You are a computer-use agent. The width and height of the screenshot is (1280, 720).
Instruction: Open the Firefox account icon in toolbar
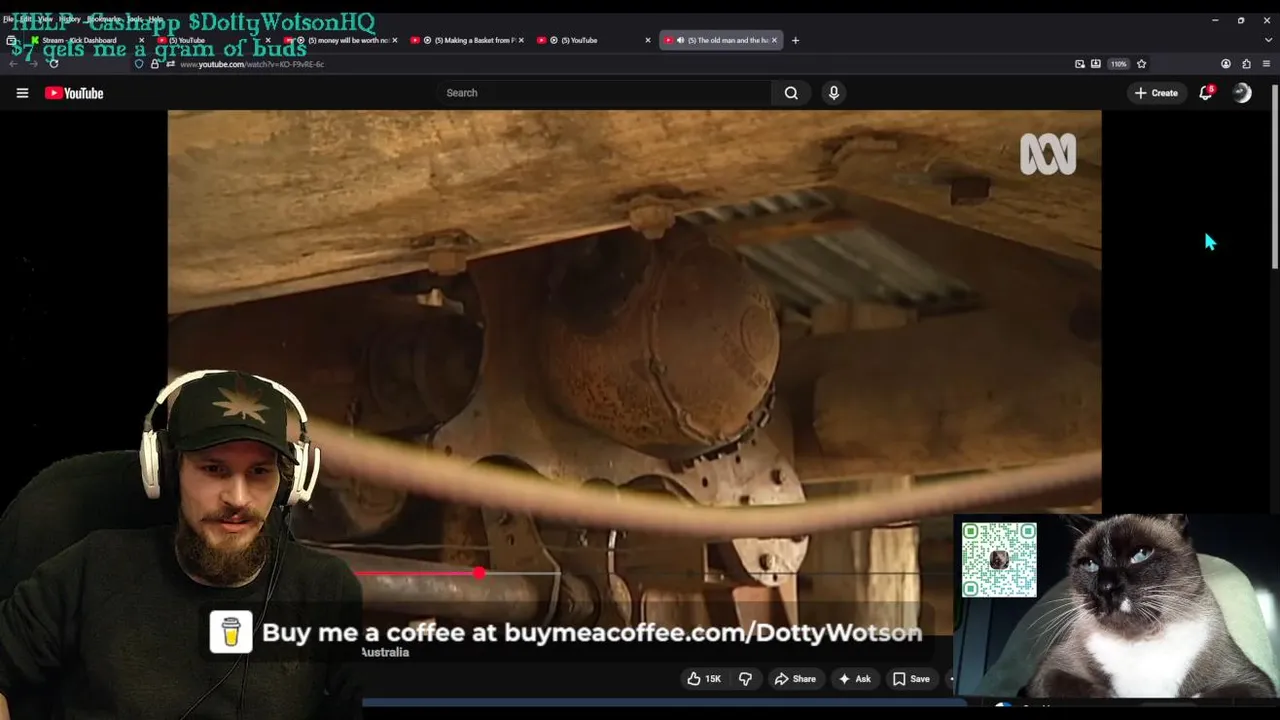(x=1226, y=64)
